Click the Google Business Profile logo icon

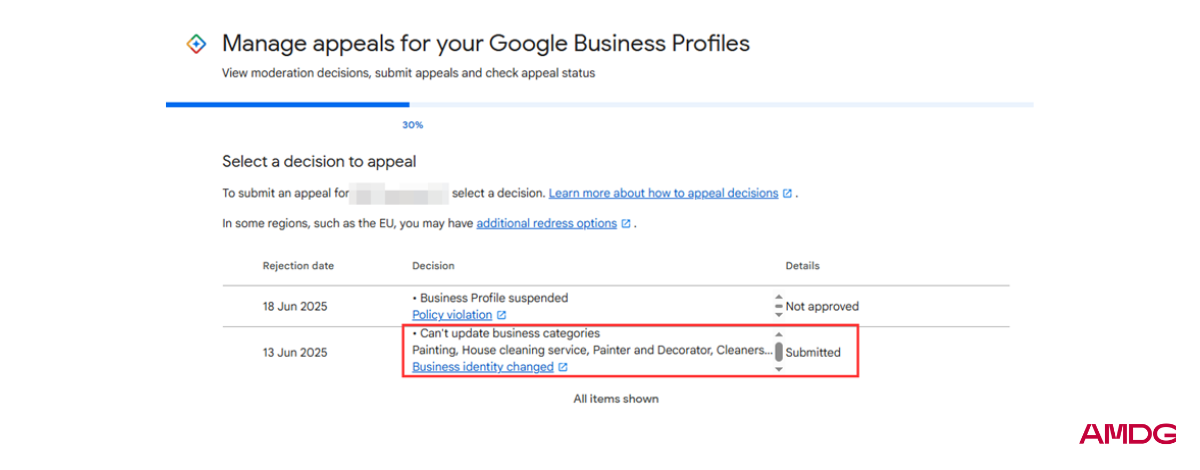coord(196,43)
